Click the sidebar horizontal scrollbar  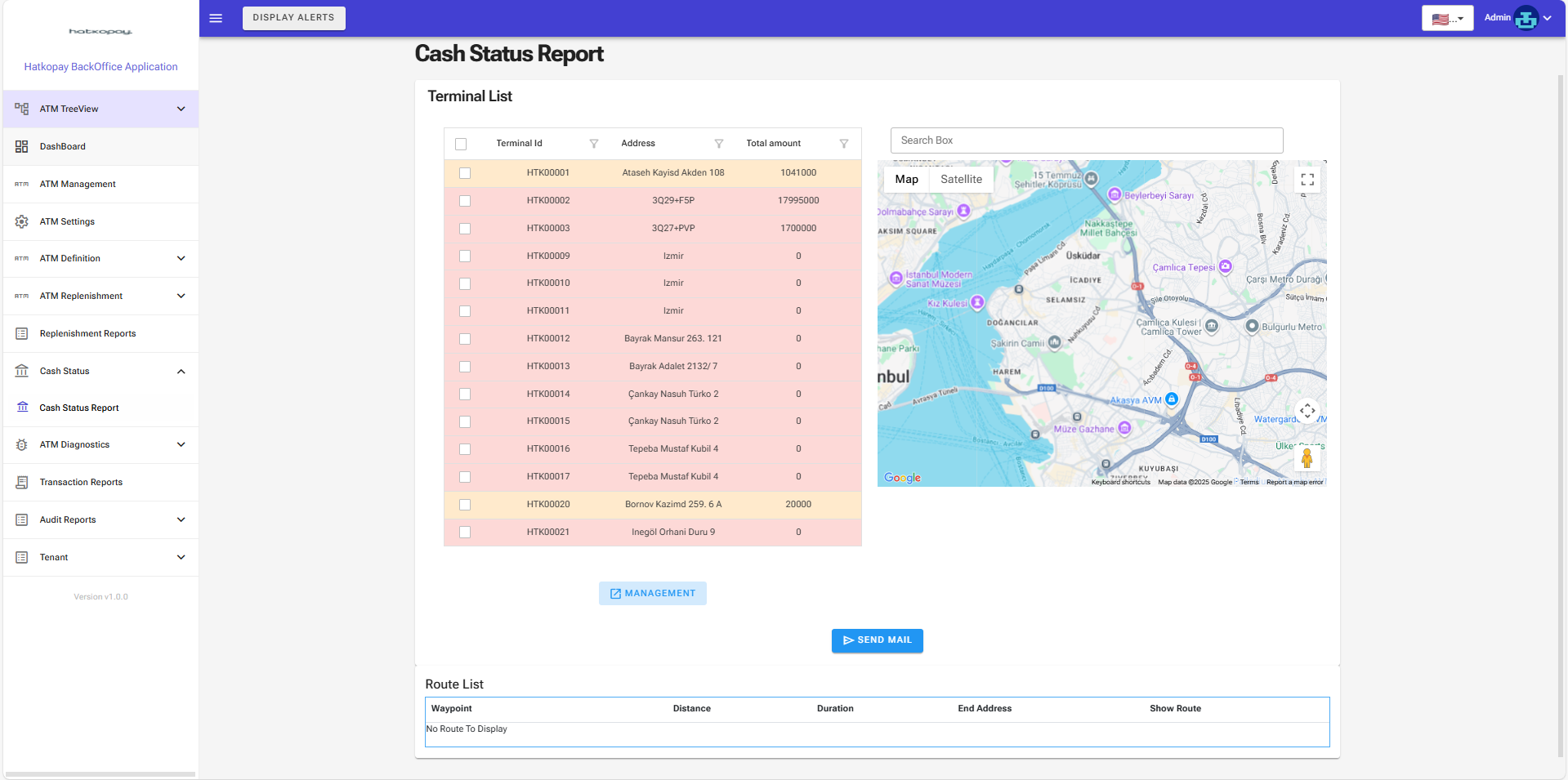tap(100, 773)
